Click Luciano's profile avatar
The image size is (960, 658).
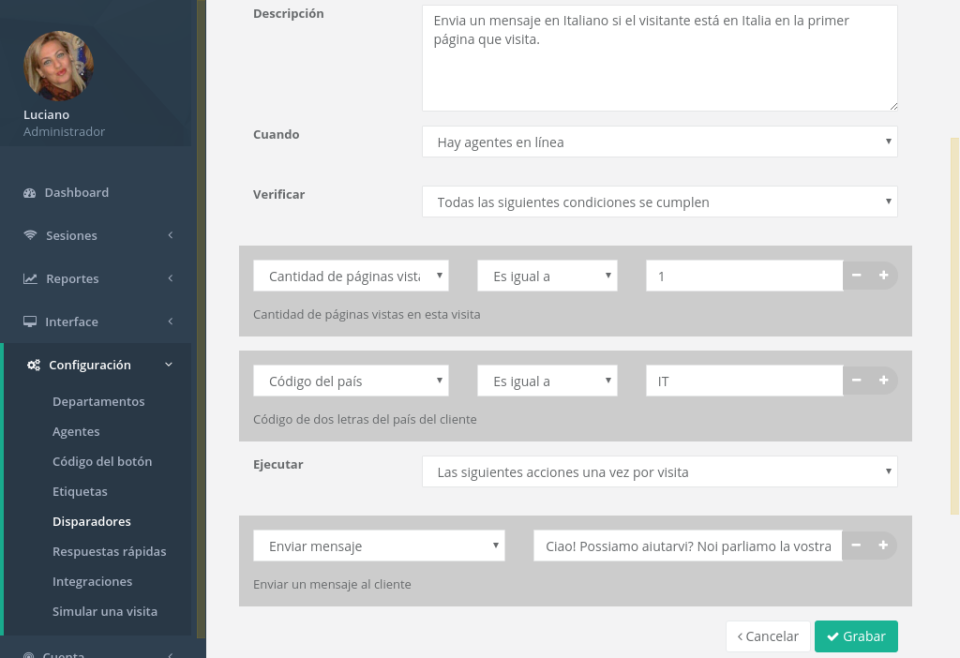click(58, 66)
